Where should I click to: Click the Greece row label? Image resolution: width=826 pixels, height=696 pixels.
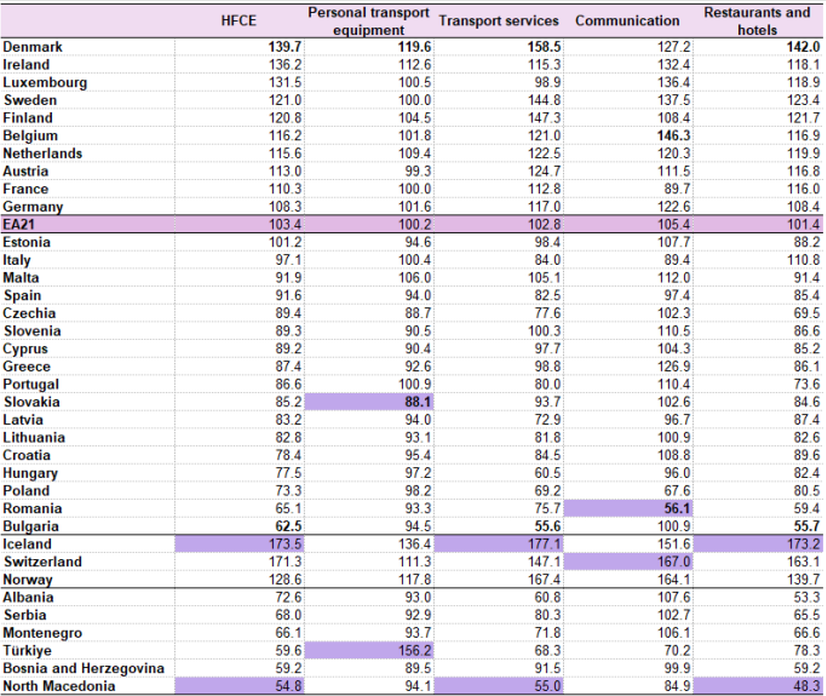27,367
